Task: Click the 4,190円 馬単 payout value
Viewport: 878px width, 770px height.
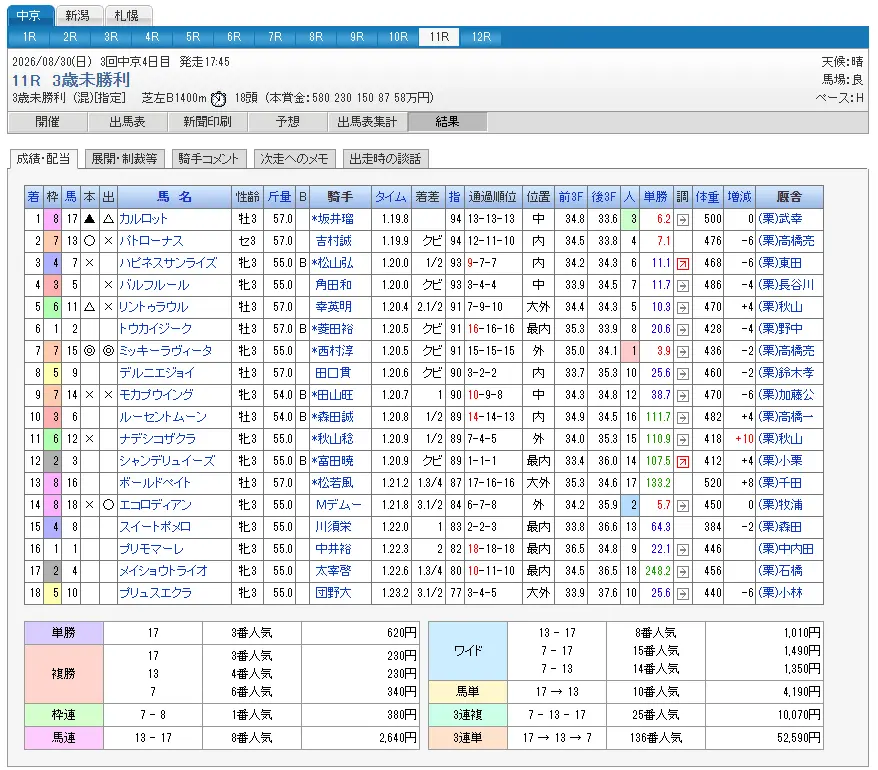Action: (x=802, y=693)
